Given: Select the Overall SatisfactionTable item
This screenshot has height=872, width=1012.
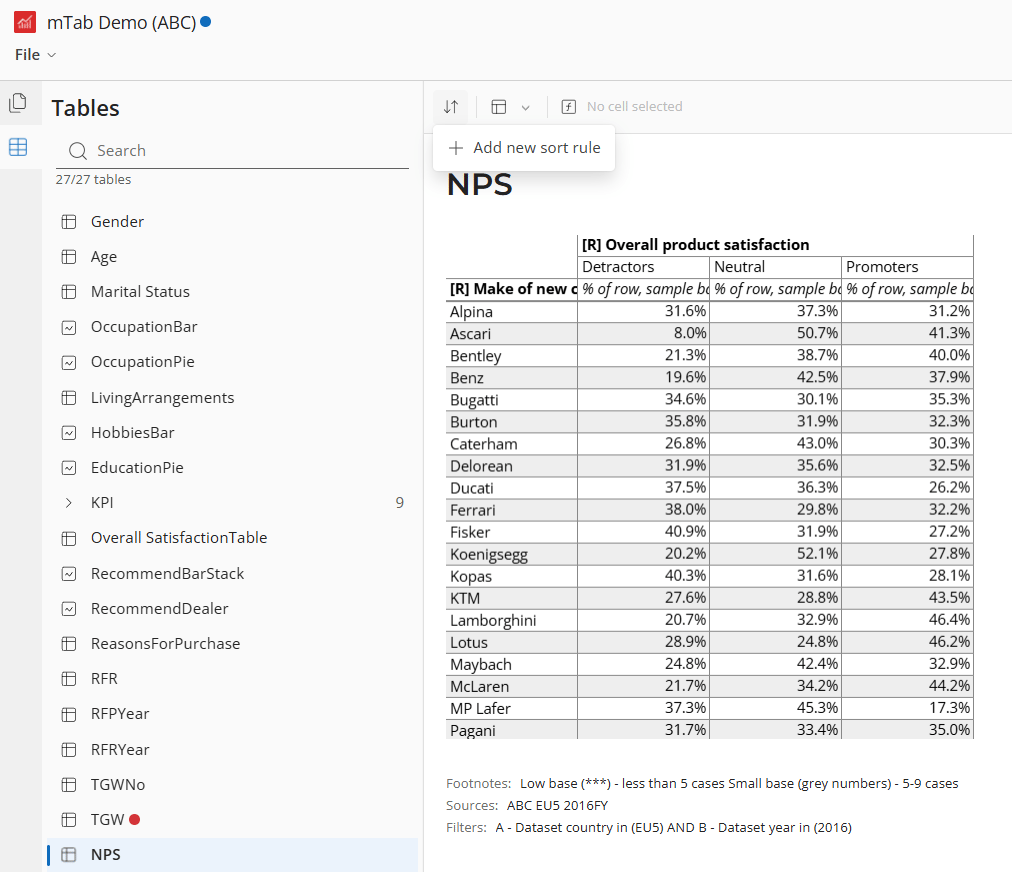Looking at the screenshot, I should tap(179, 538).
